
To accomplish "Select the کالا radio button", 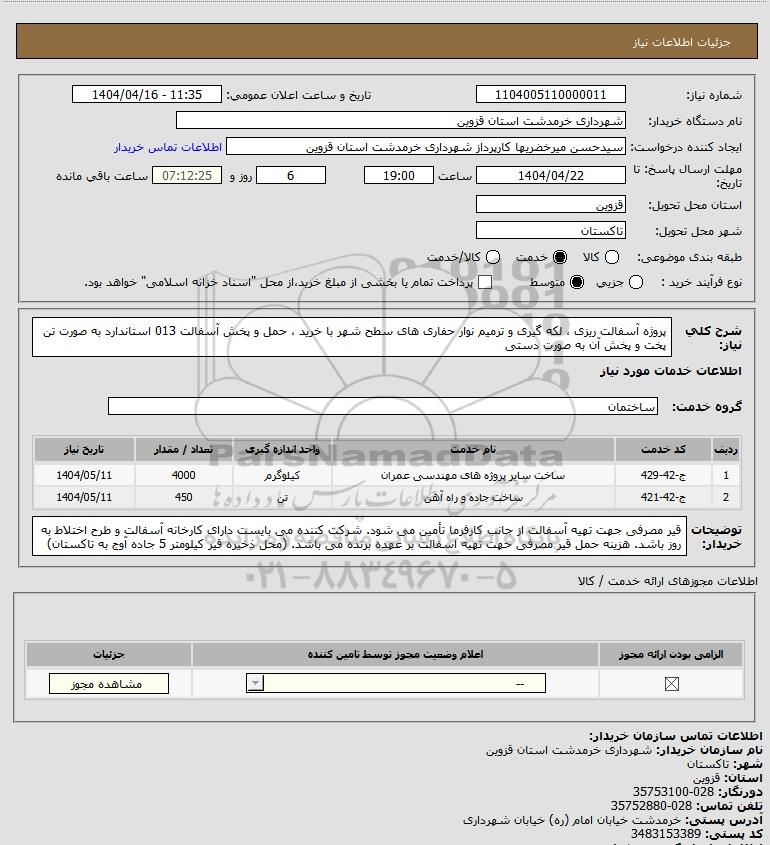I will [612, 258].
